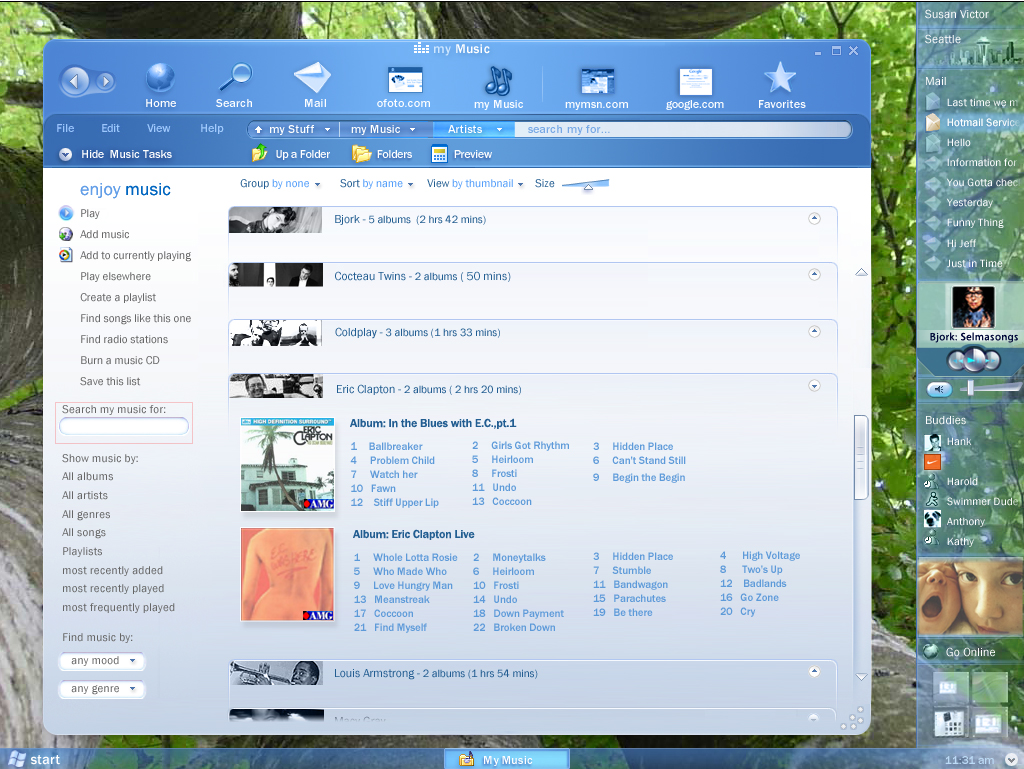Expand the Louis Armstrong artist section
Screen dimensions: 1024x769
pos(814,671)
